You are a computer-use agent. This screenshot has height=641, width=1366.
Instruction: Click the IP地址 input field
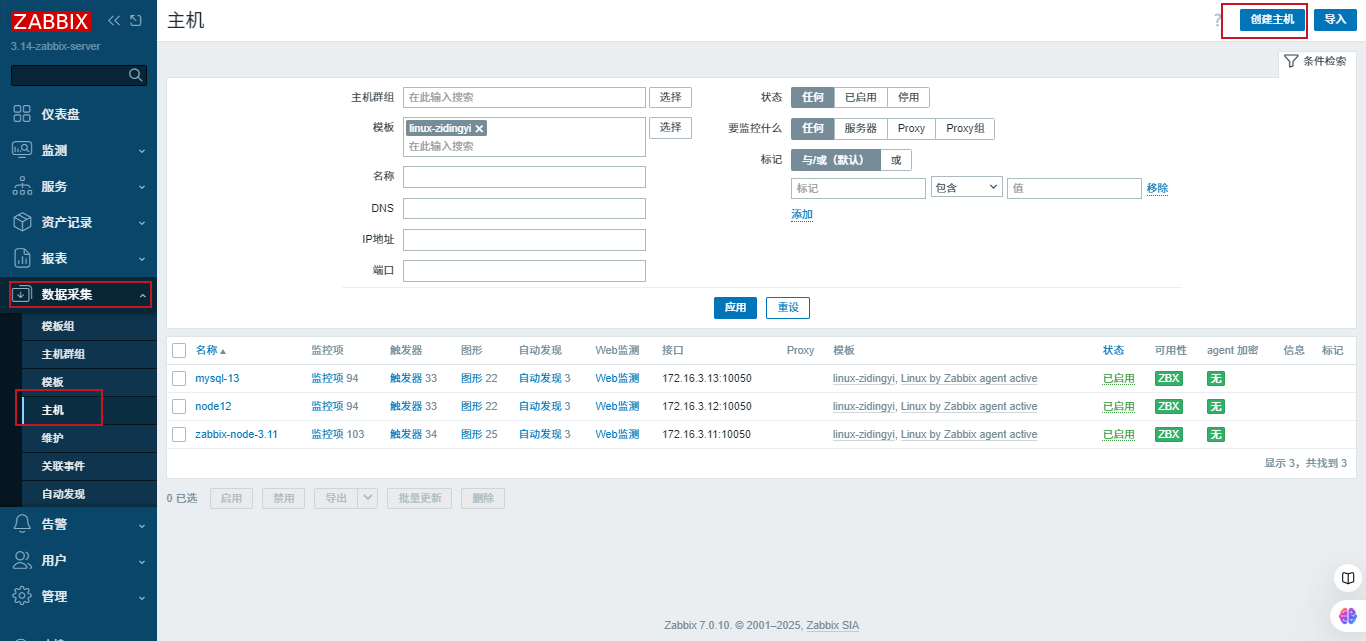[524, 240]
